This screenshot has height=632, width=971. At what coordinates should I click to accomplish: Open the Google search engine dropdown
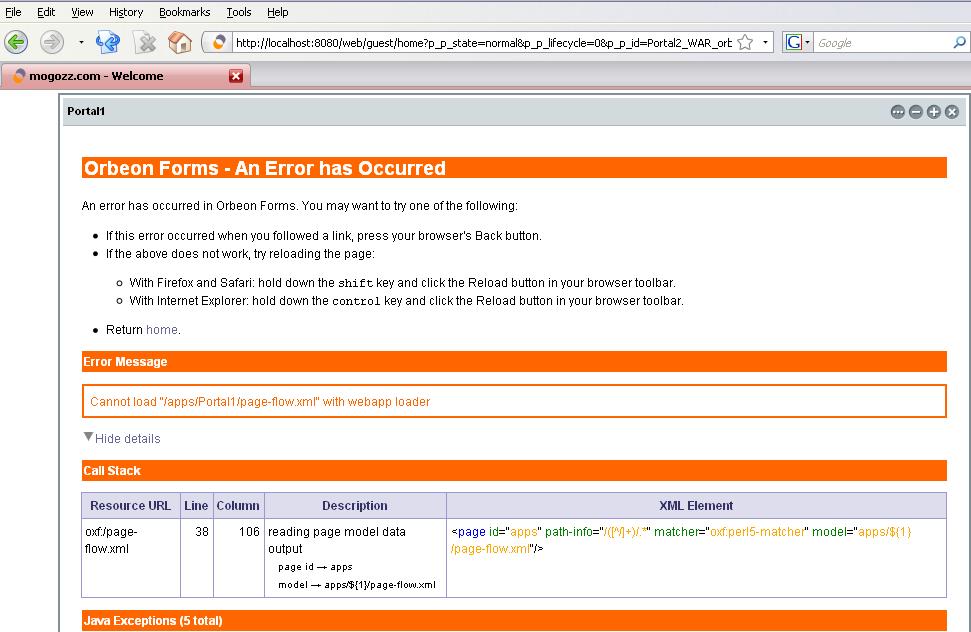797,43
